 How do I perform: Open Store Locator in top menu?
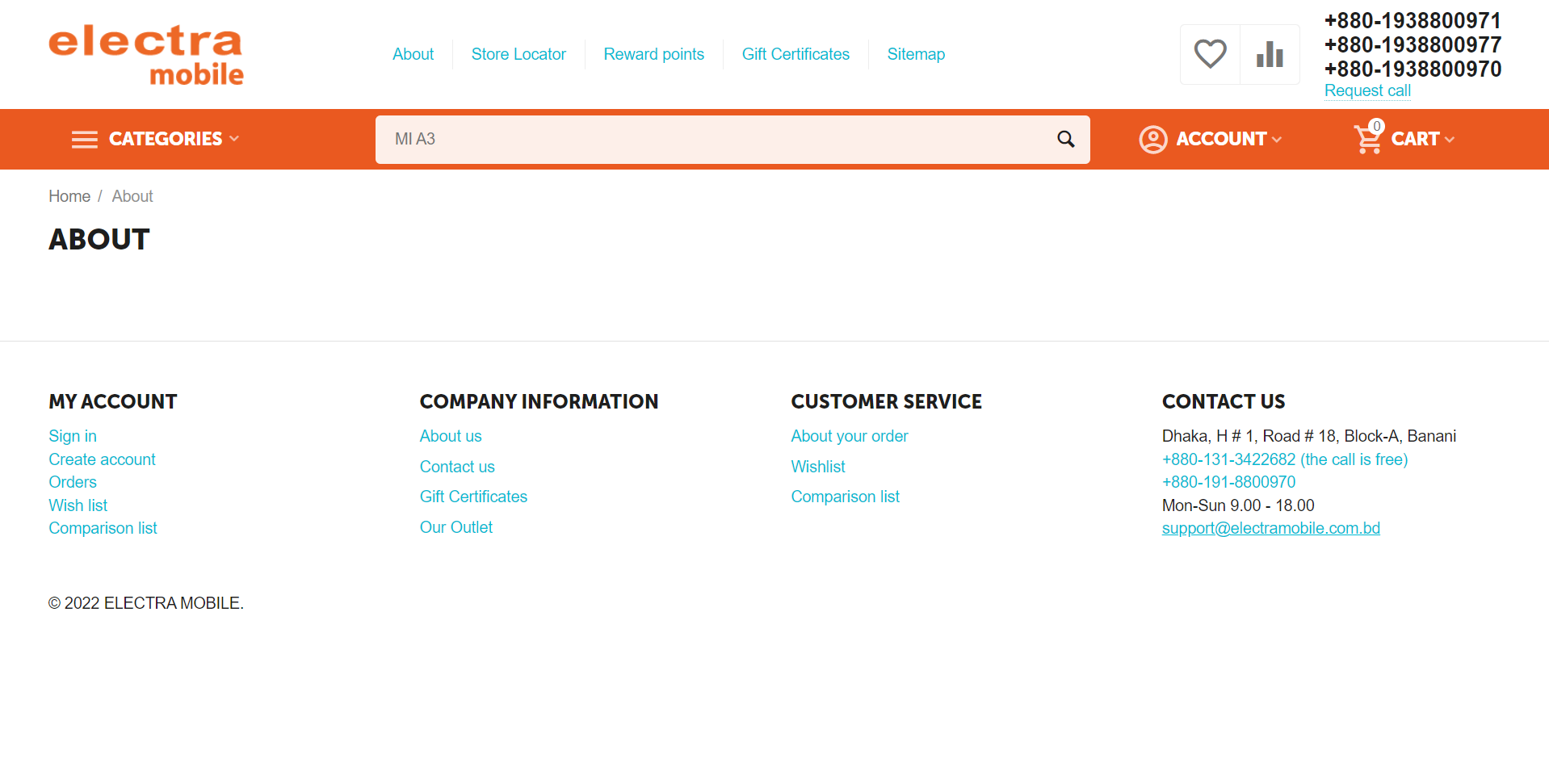pyautogui.click(x=518, y=54)
